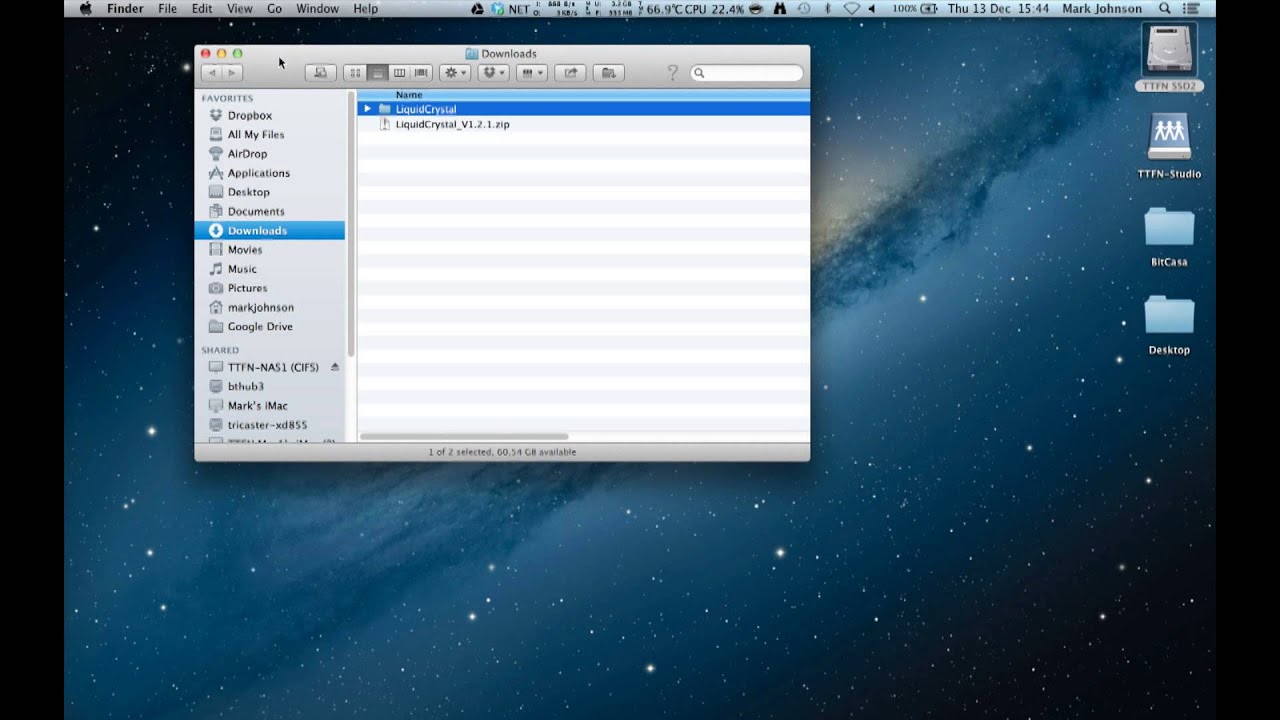This screenshot has width=1280, height=720.
Task: Open the Edit menu
Action: pyautogui.click(x=202, y=9)
